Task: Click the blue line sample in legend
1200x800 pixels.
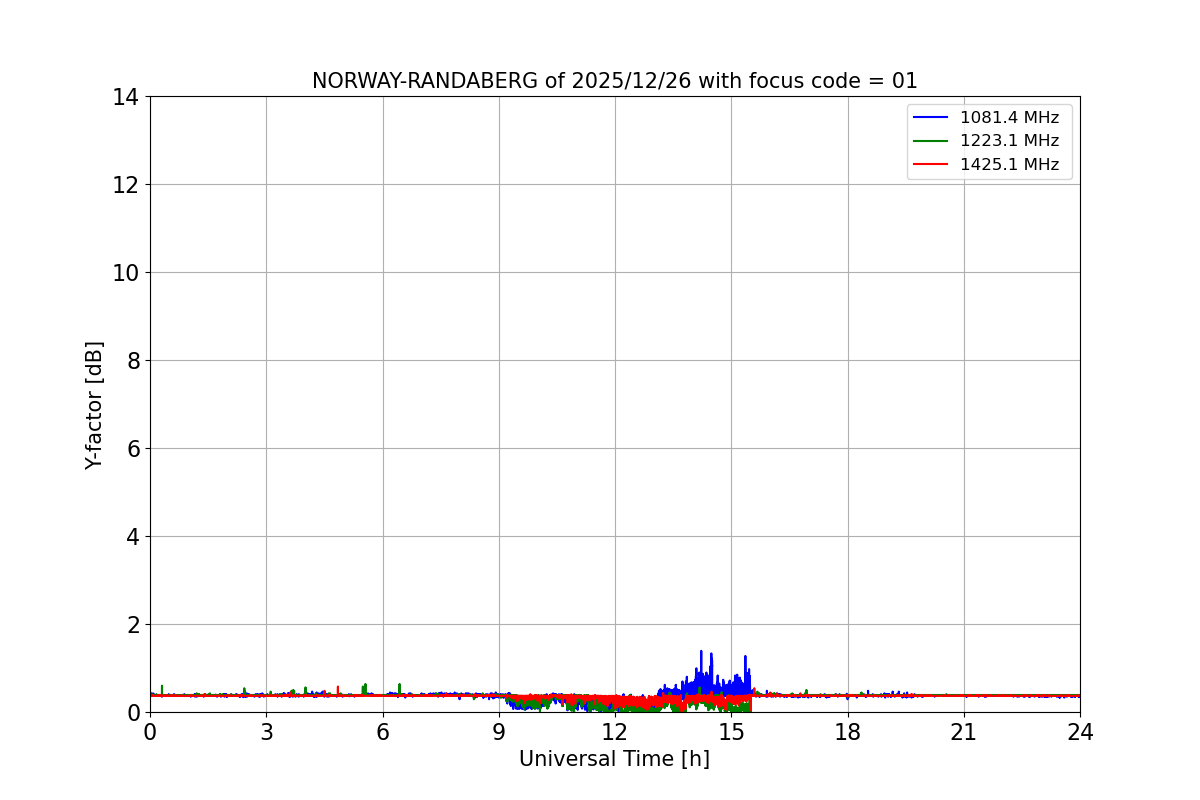Action: (931, 118)
